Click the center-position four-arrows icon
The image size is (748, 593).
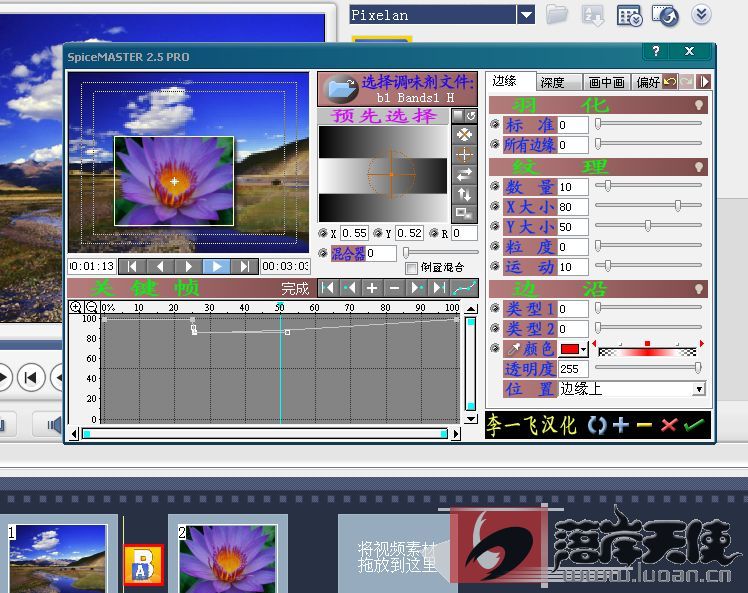pyautogui.click(x=464, y=135)
